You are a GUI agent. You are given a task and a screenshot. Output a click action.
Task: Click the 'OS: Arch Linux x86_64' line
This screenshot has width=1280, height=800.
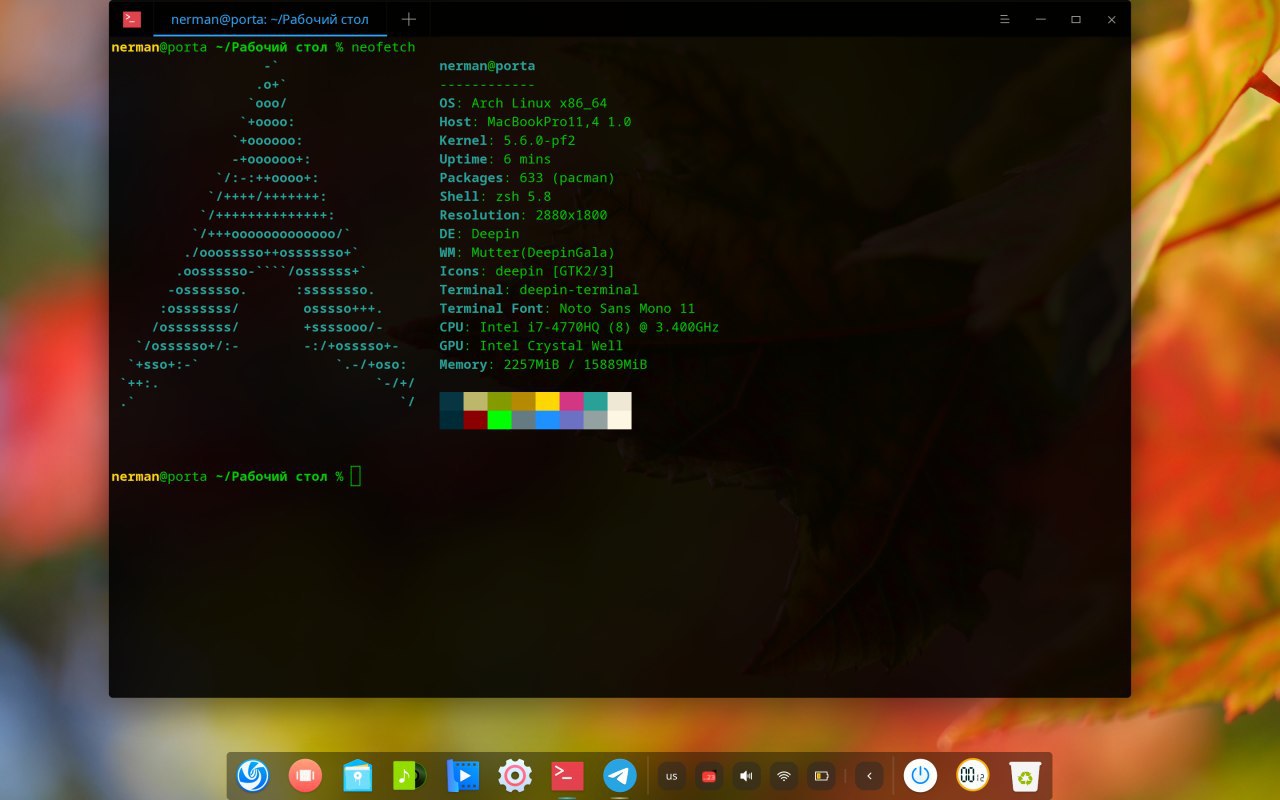523,103
